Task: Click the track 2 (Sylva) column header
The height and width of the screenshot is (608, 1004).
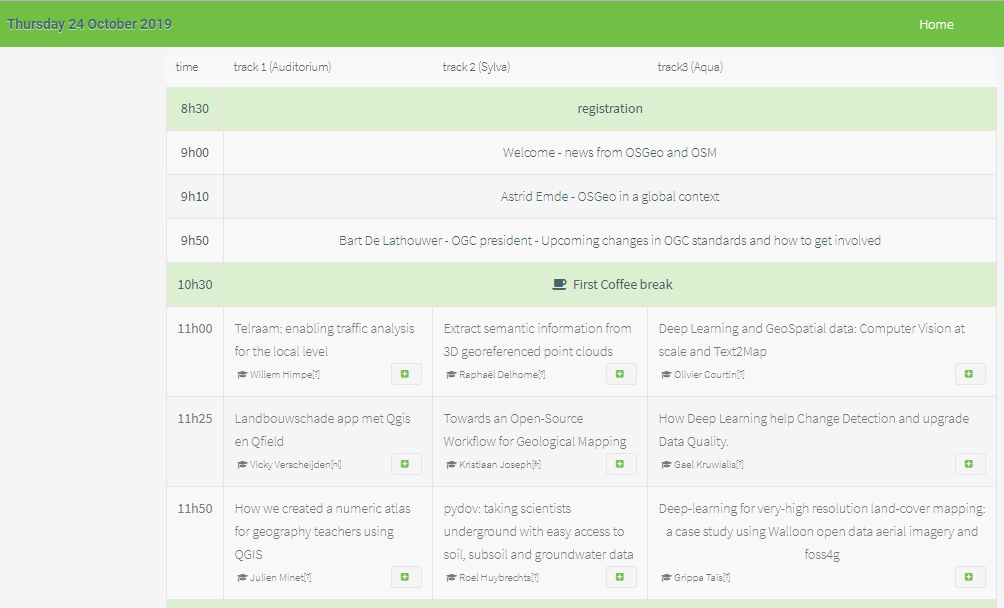Action: point(476,67)
